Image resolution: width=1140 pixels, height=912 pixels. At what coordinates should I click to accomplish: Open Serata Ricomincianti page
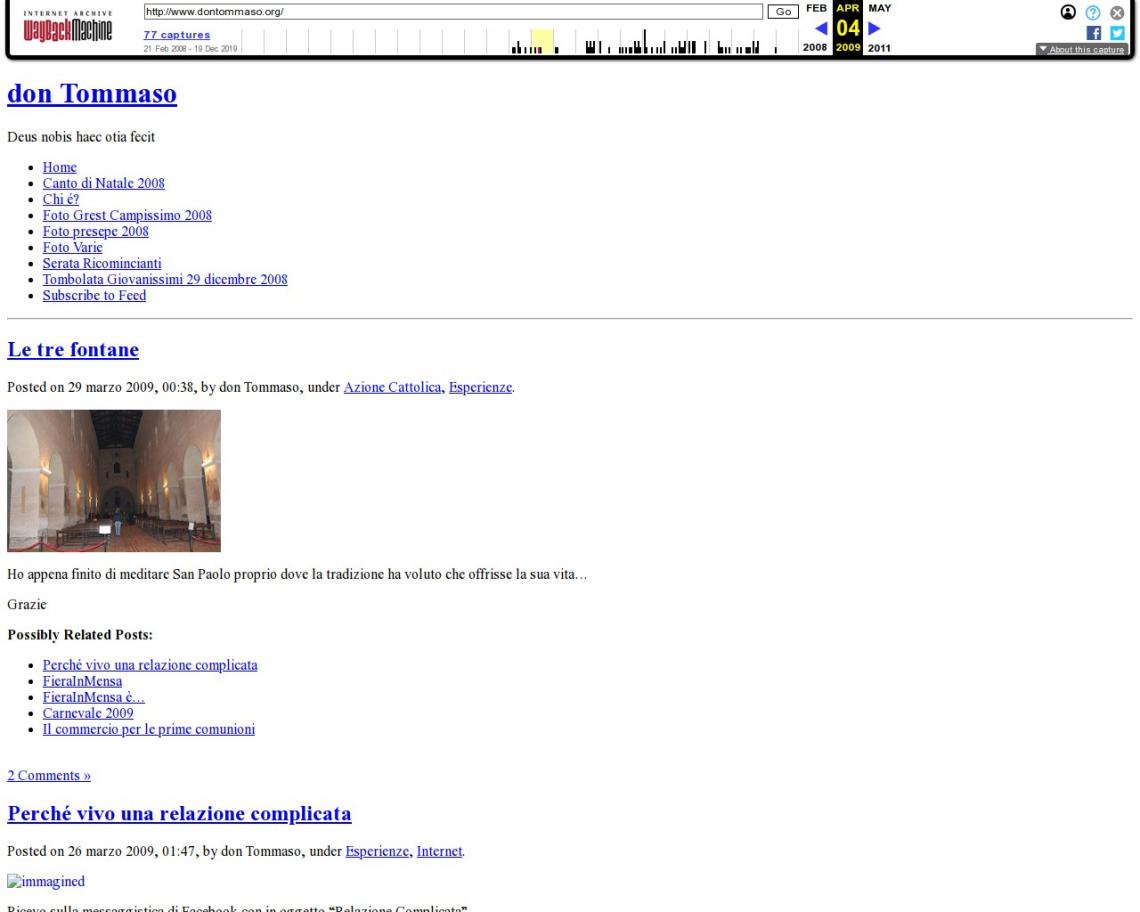(102, 263)
